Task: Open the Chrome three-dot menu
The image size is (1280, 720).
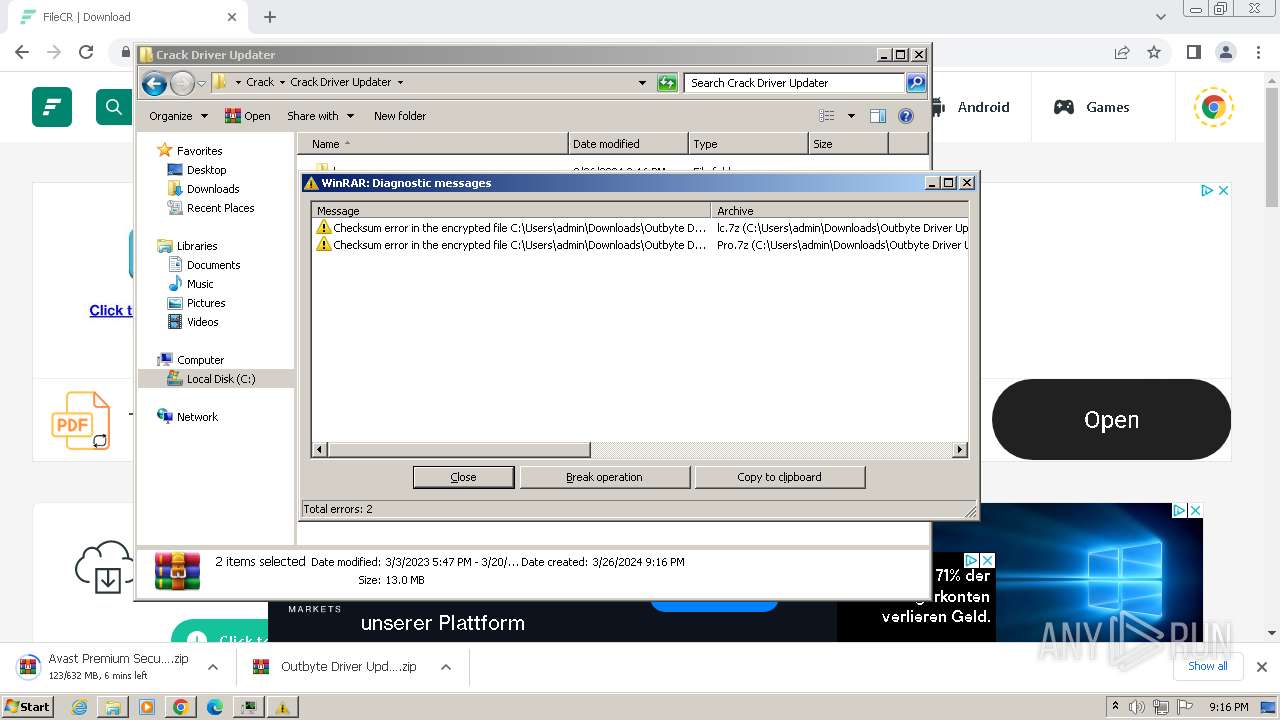Action: pos(1258,52)
